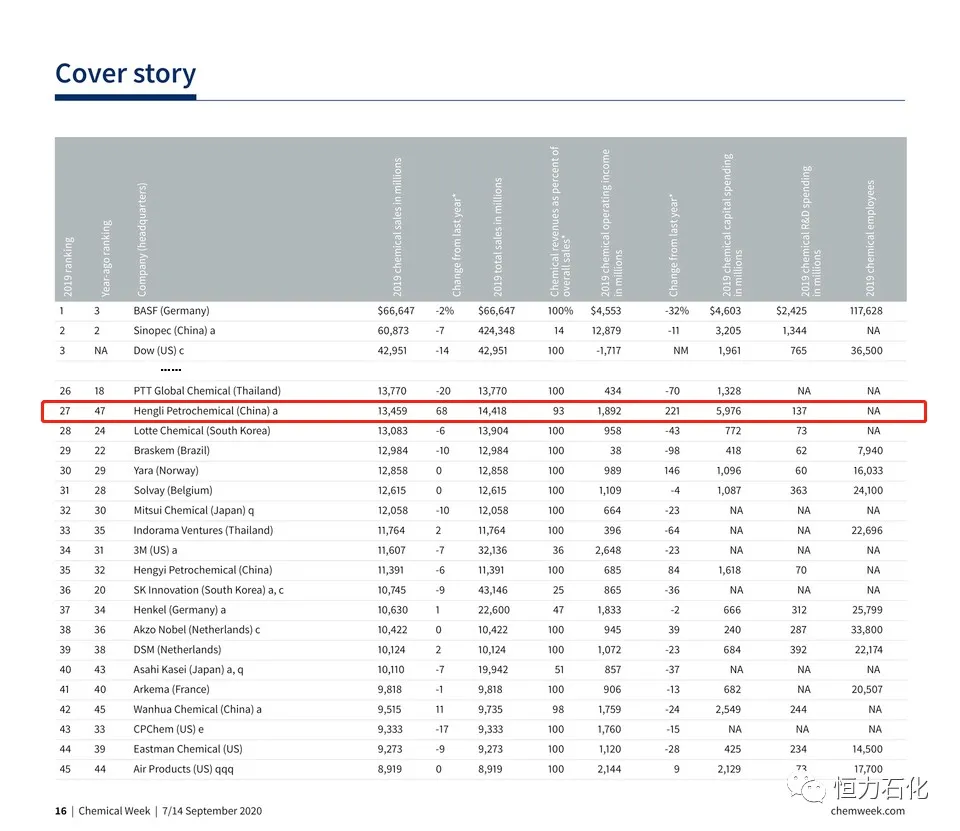
Task: Click the 2019 chemical R&D spending header
Action: tap(811, 231)
